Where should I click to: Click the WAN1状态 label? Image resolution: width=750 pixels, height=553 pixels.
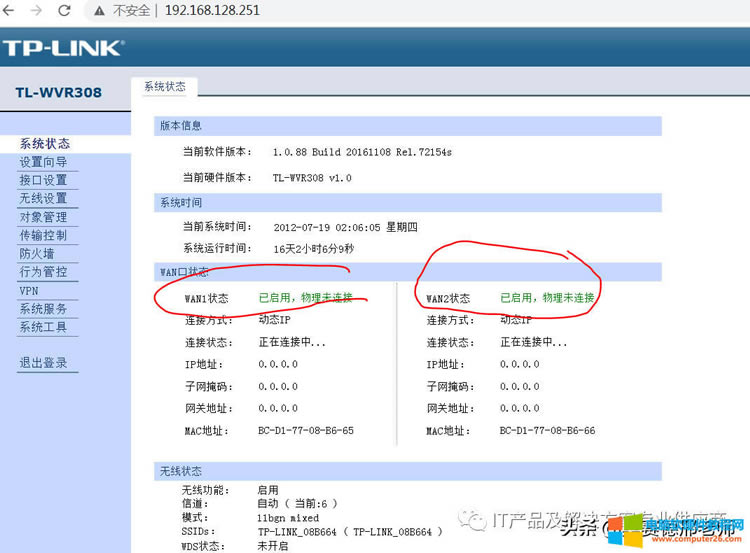click(x=207, y=299)
